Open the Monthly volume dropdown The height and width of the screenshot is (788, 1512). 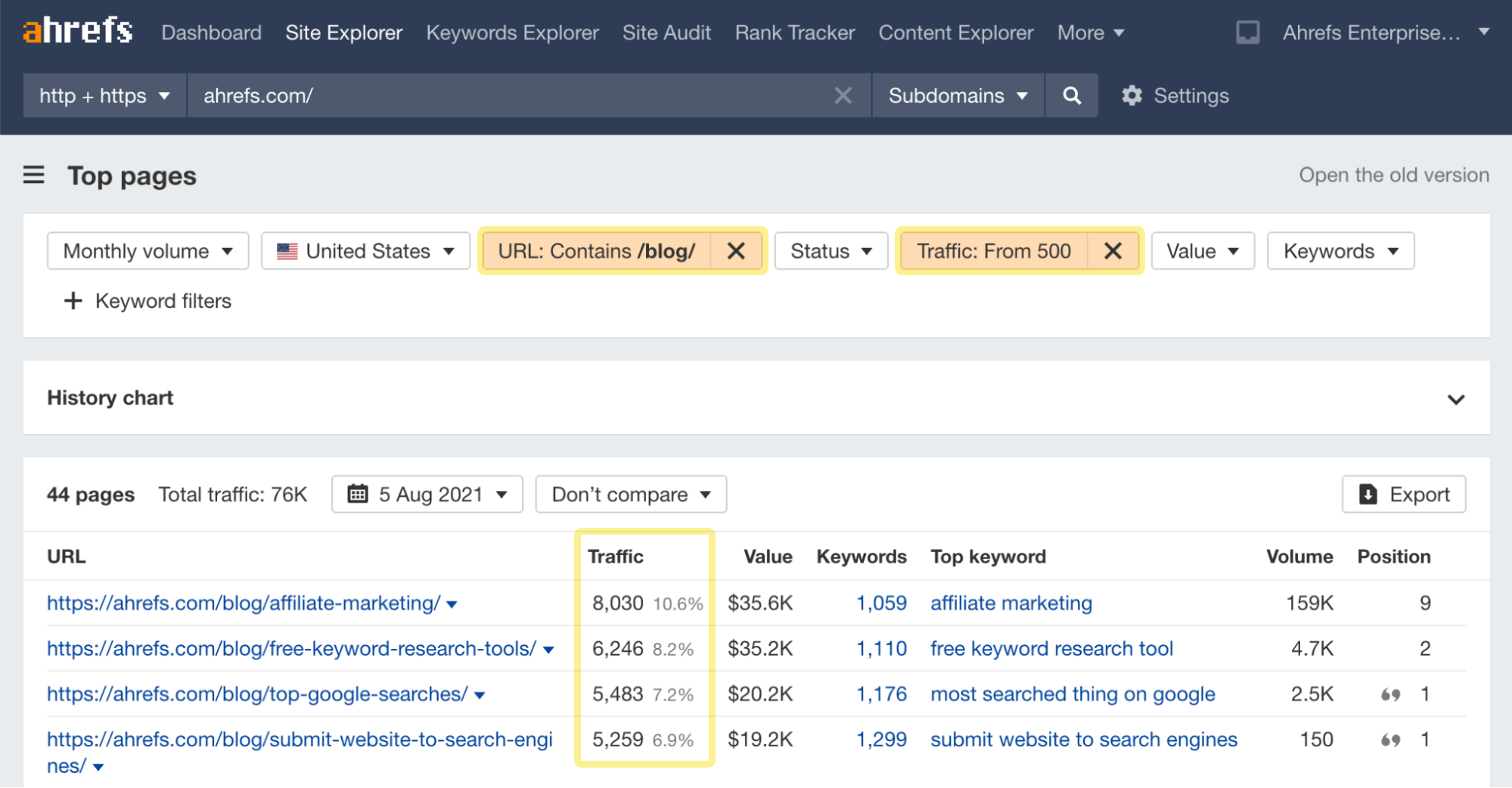tap(147, 251)
